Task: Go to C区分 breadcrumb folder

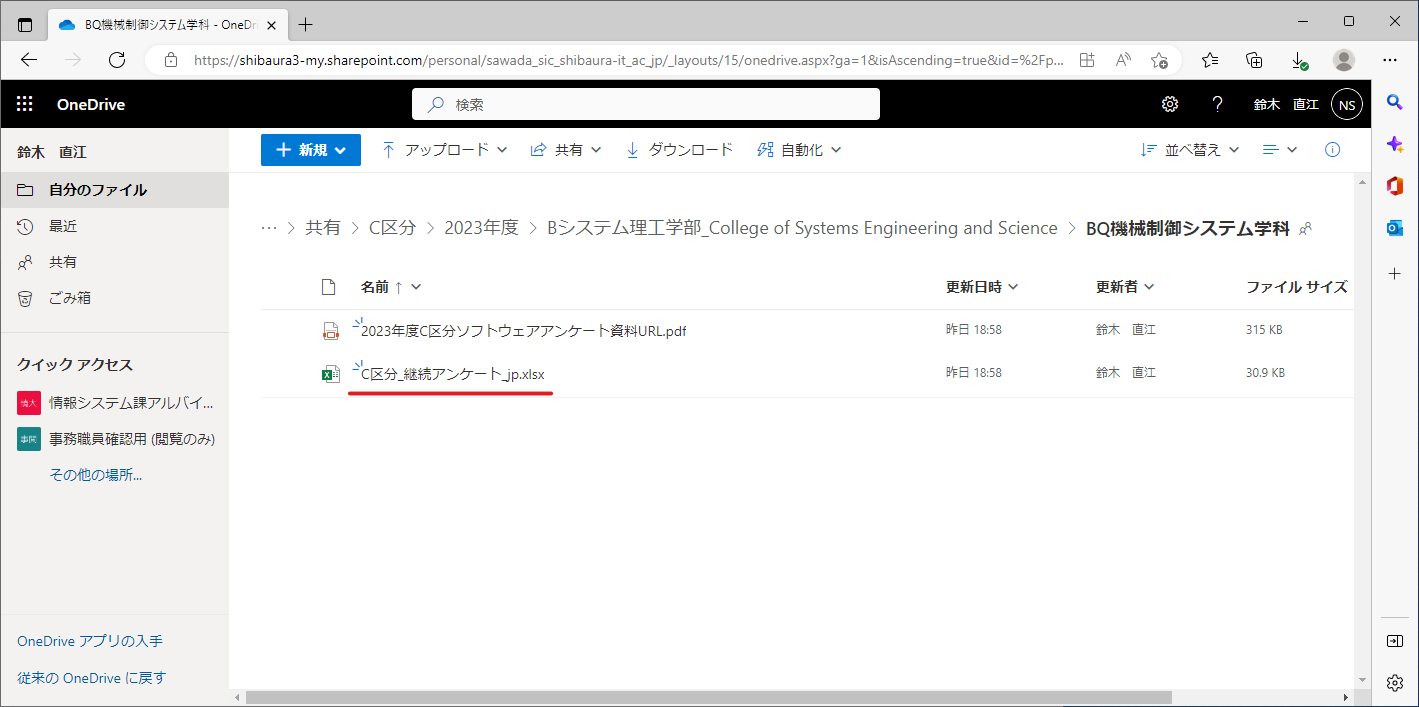Action: tap(392, 228)
